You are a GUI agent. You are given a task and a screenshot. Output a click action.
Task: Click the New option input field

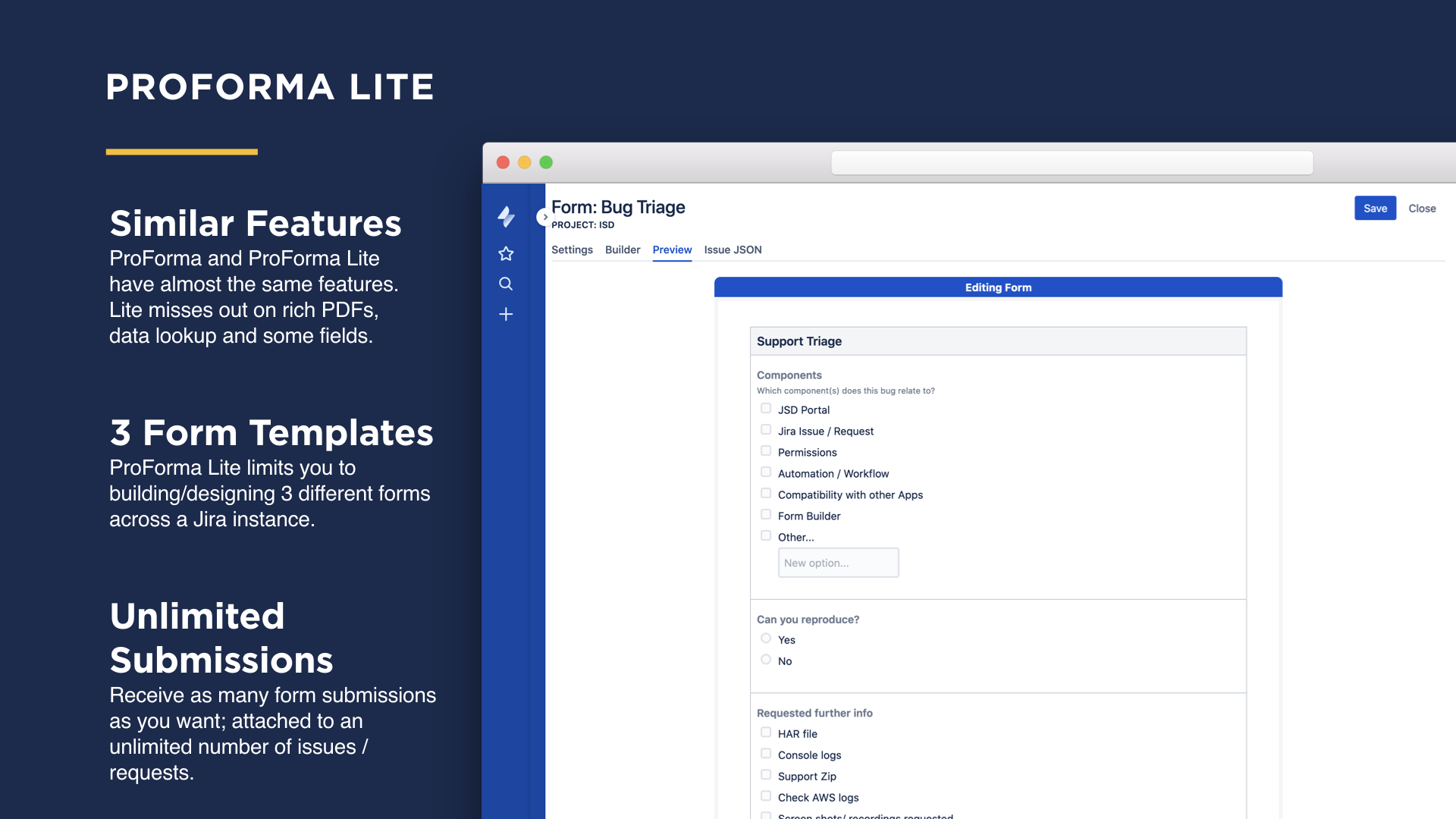(838, 562)
